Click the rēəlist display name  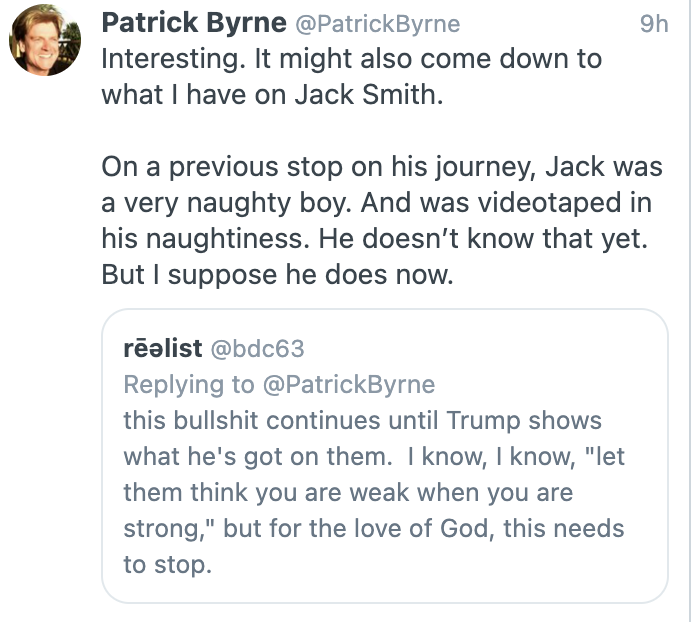[158, 349]
